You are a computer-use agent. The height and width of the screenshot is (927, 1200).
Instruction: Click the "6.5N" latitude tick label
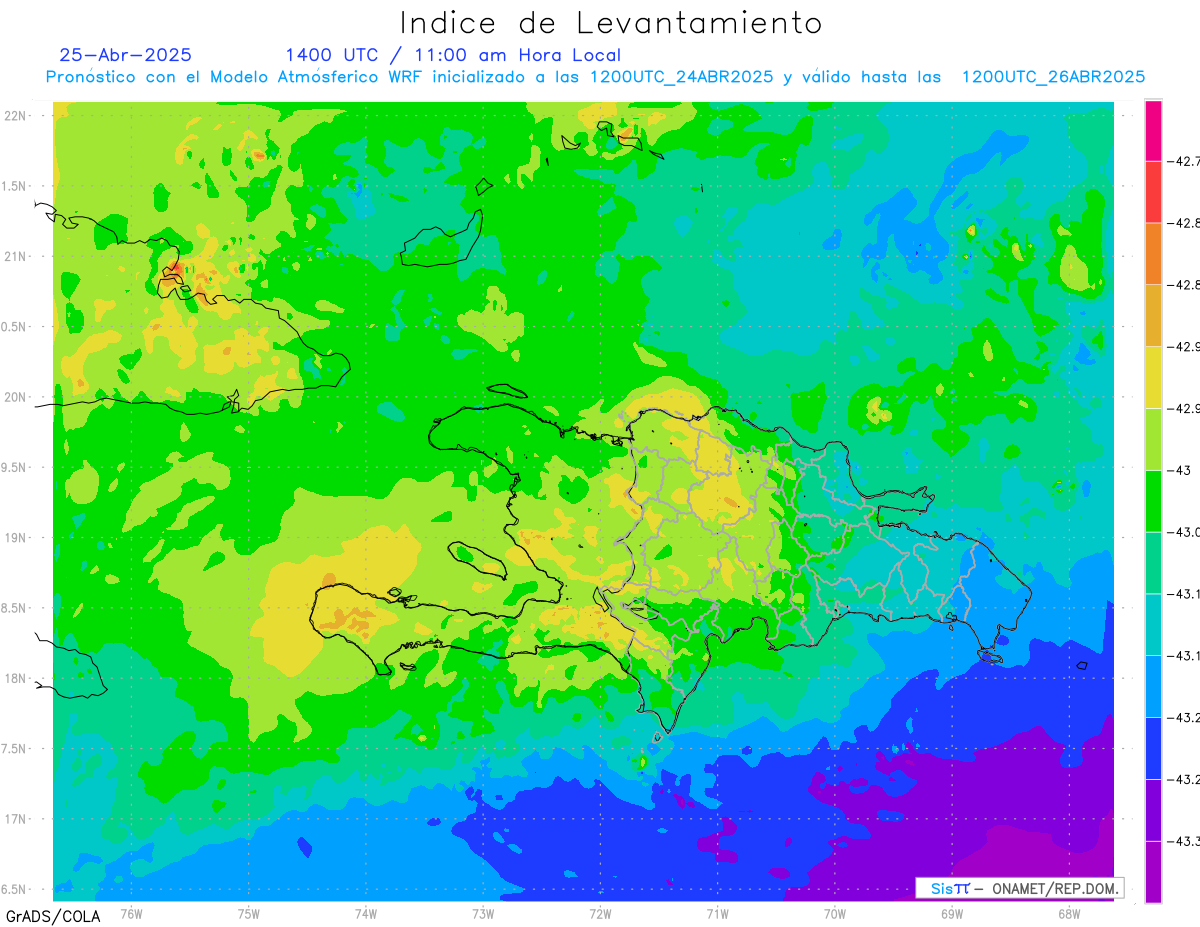[x=15, y=890]
